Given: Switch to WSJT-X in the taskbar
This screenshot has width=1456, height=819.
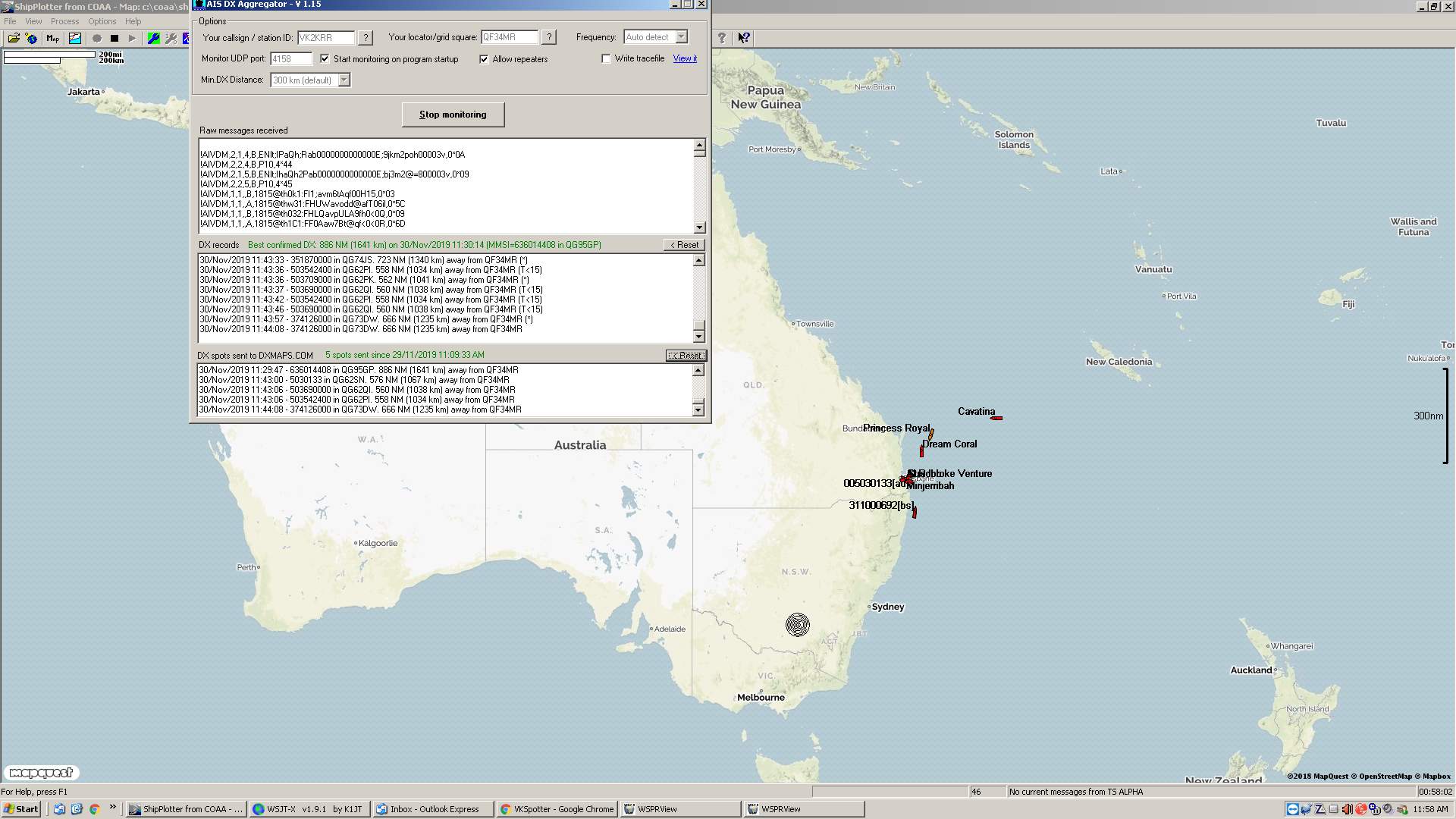Looking at the screenshot, I should [309, 809].
